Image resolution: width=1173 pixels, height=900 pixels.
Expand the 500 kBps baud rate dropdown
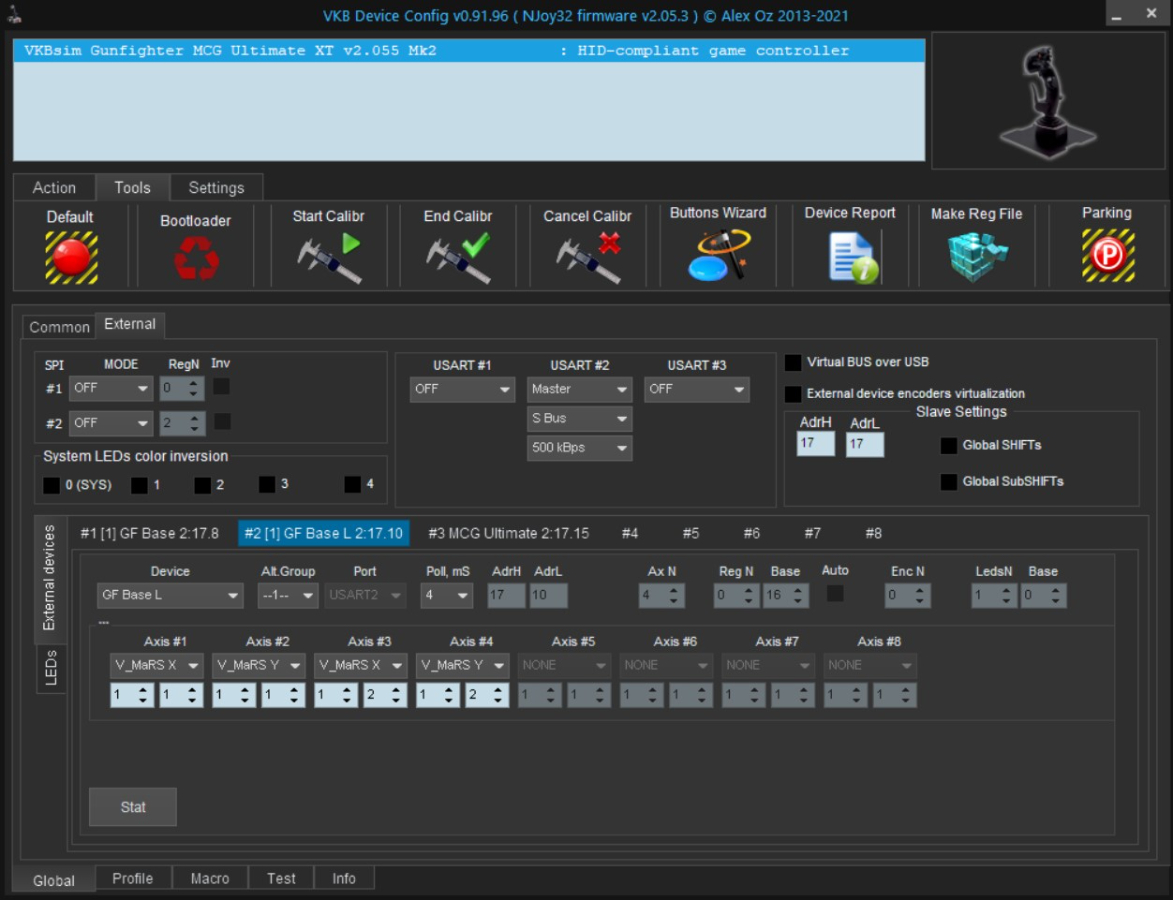(580, 448)
